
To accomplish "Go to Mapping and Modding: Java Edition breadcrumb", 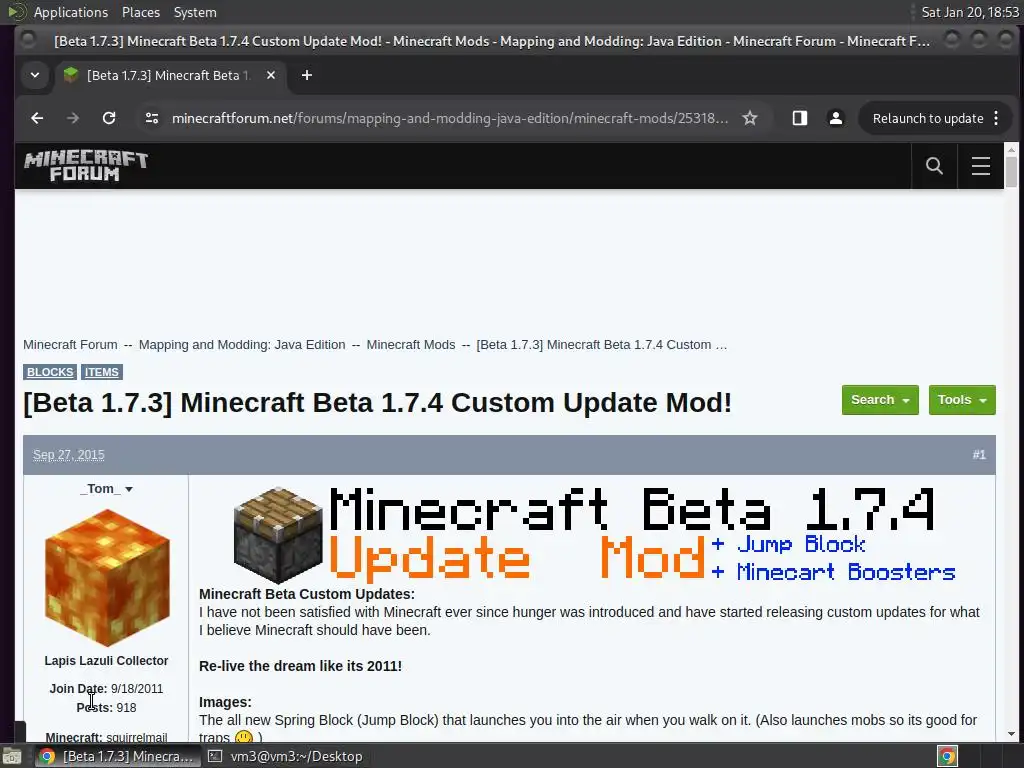I will [242, 345].
